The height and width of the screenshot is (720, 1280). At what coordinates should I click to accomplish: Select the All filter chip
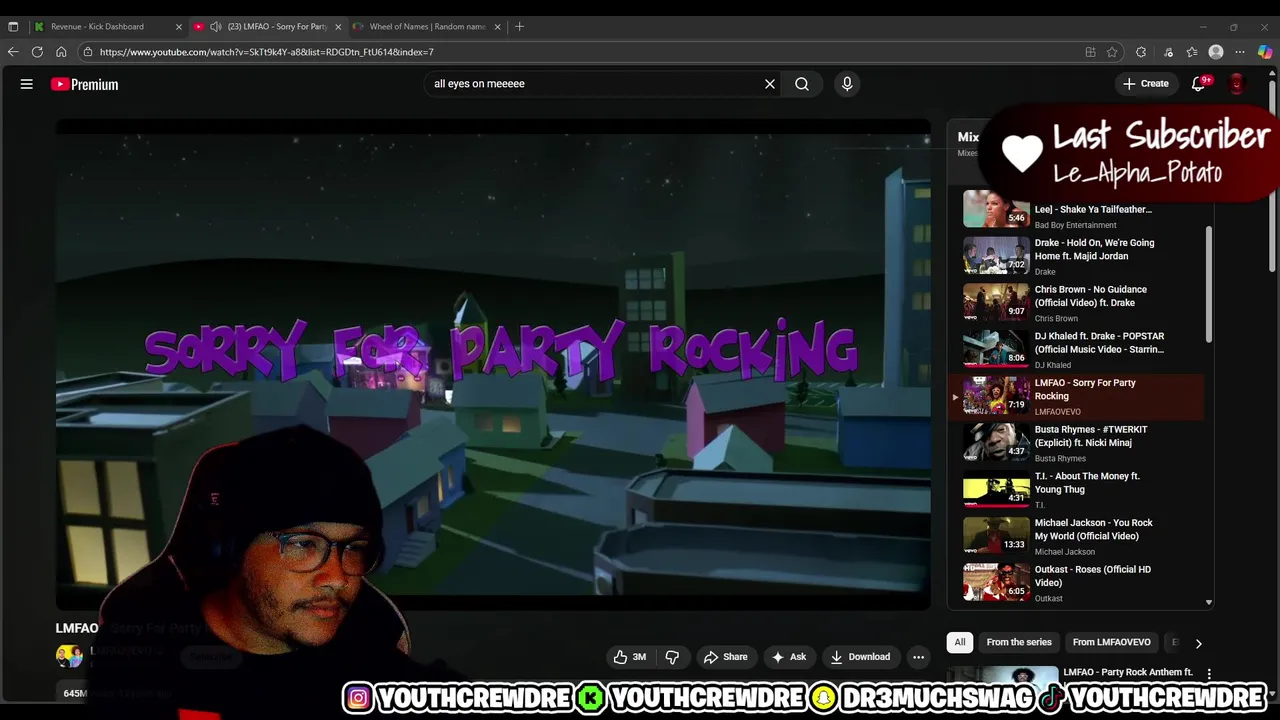[960, 642]
